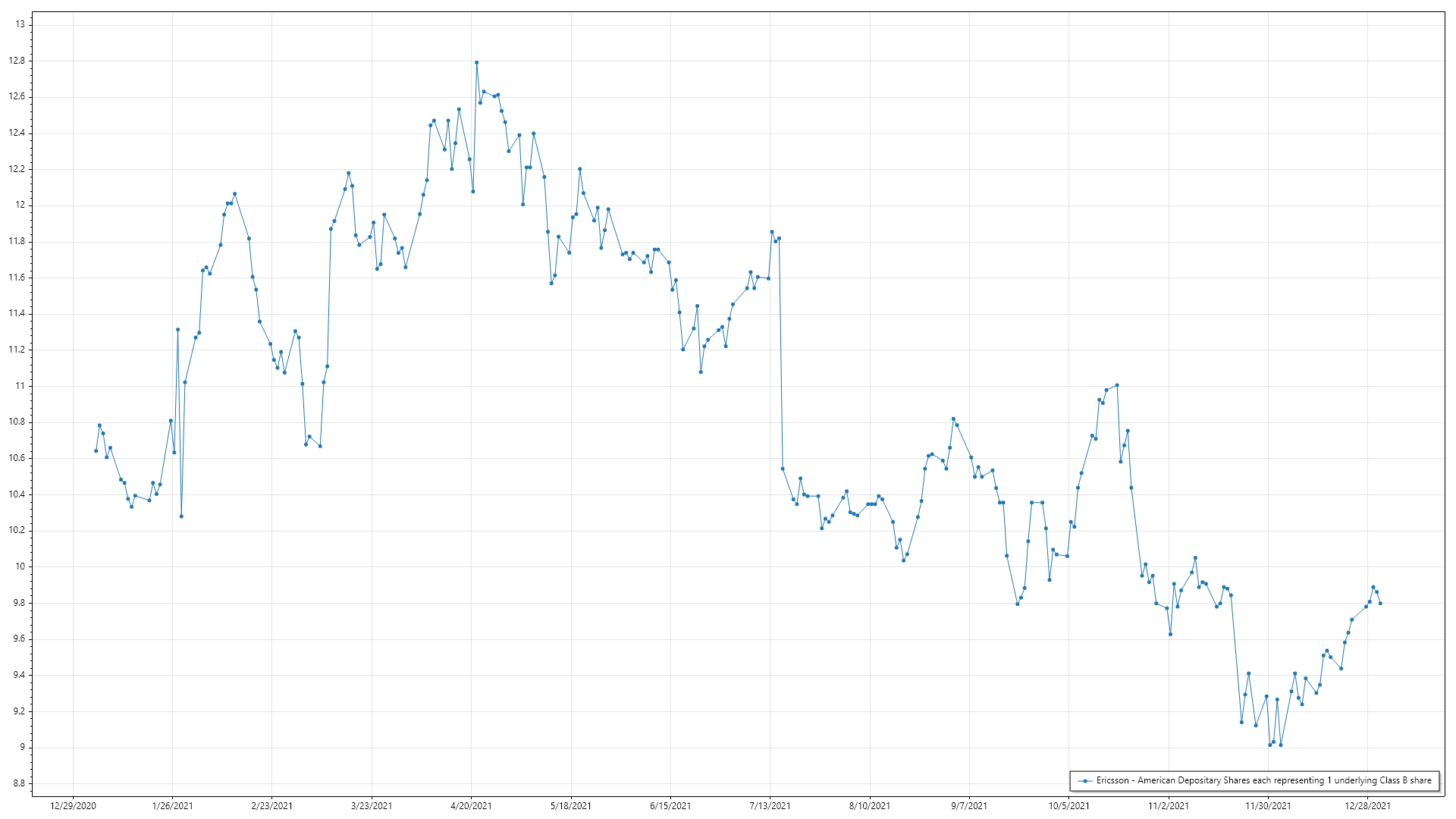
Task: Click the 2/23/2021 x-axis date label
Action: click(271, 805)
